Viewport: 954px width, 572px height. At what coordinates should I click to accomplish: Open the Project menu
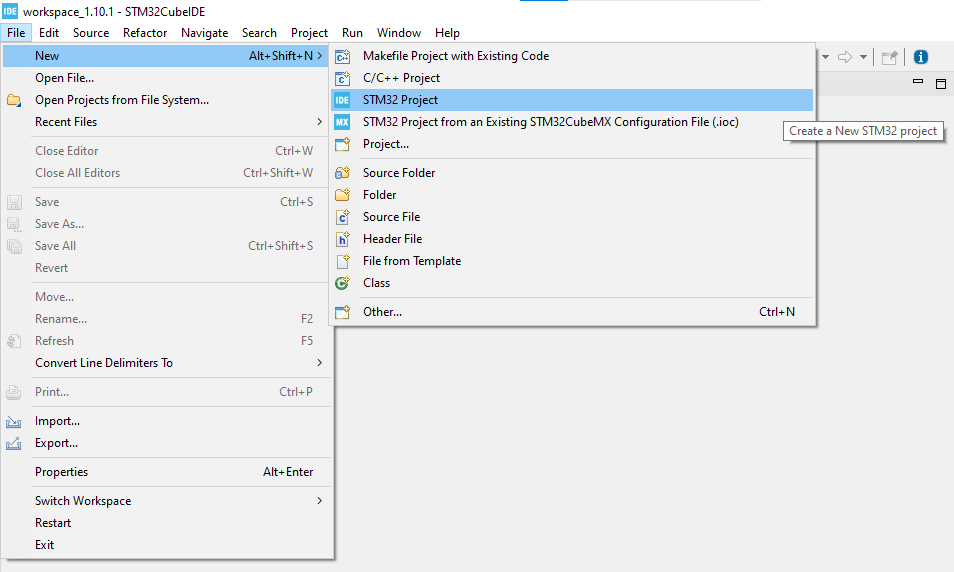(x=309, y=33)
